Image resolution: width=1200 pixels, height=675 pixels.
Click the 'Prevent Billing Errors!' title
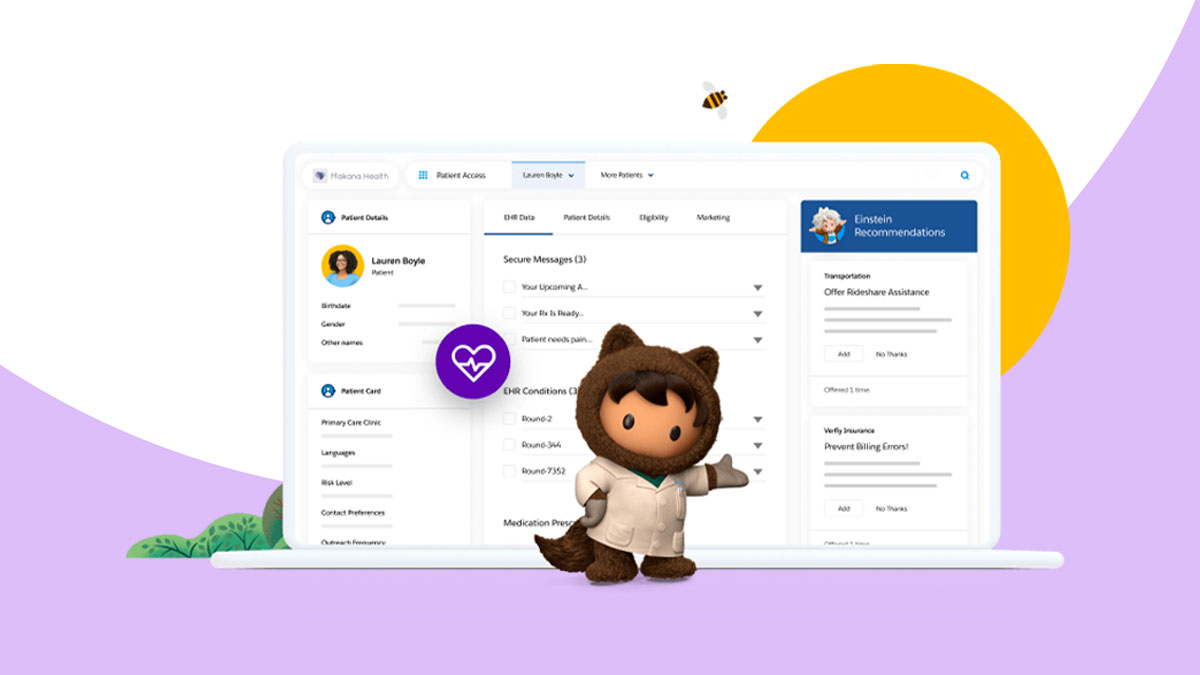click(866, 446)
